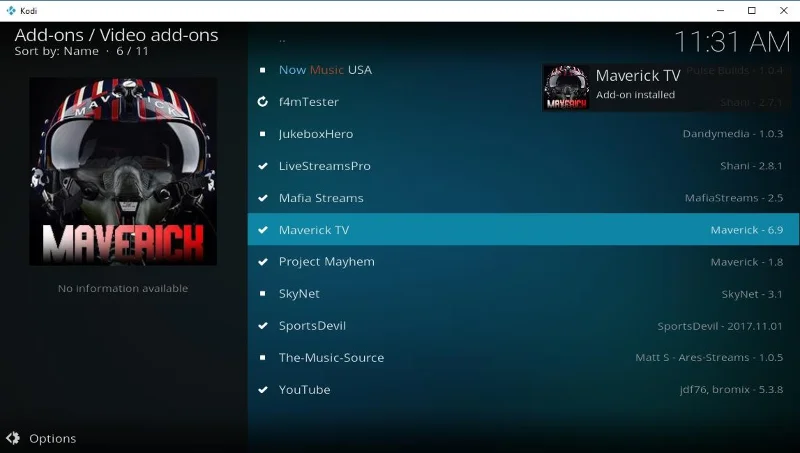Viewport: 800px width, 453px height.
Task: Click the 'SportsDevil - 2017.11.01' version text
Action: [x=720, y=326]
